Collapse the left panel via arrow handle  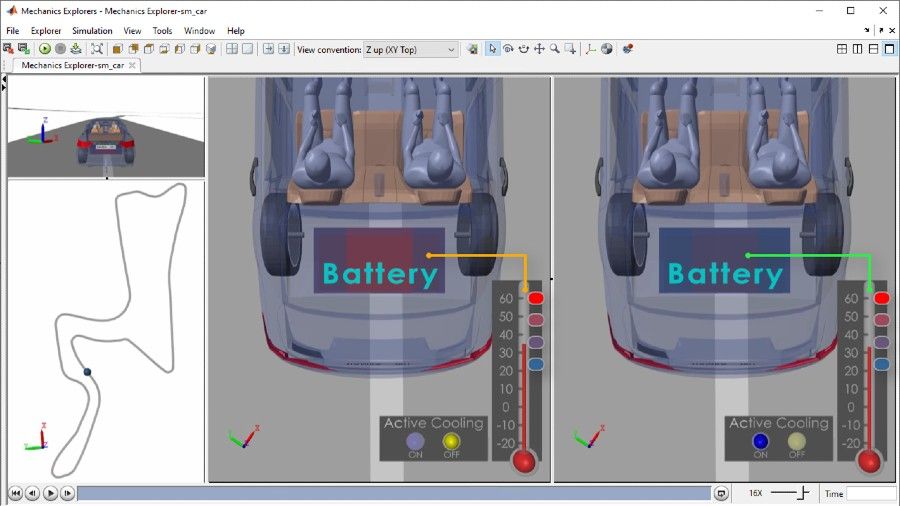[4, 87]
